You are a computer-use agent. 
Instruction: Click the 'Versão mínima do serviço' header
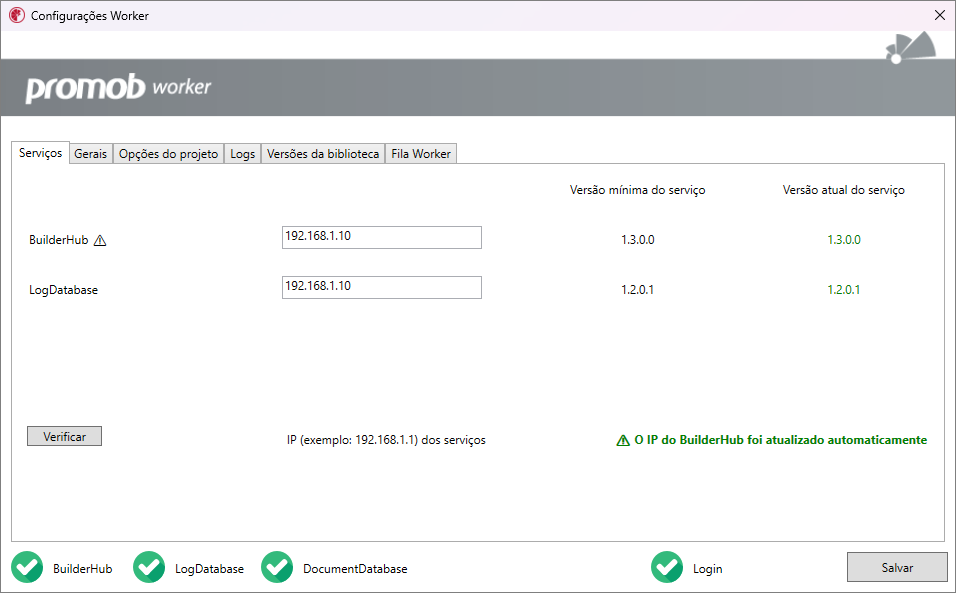(638, 190)
